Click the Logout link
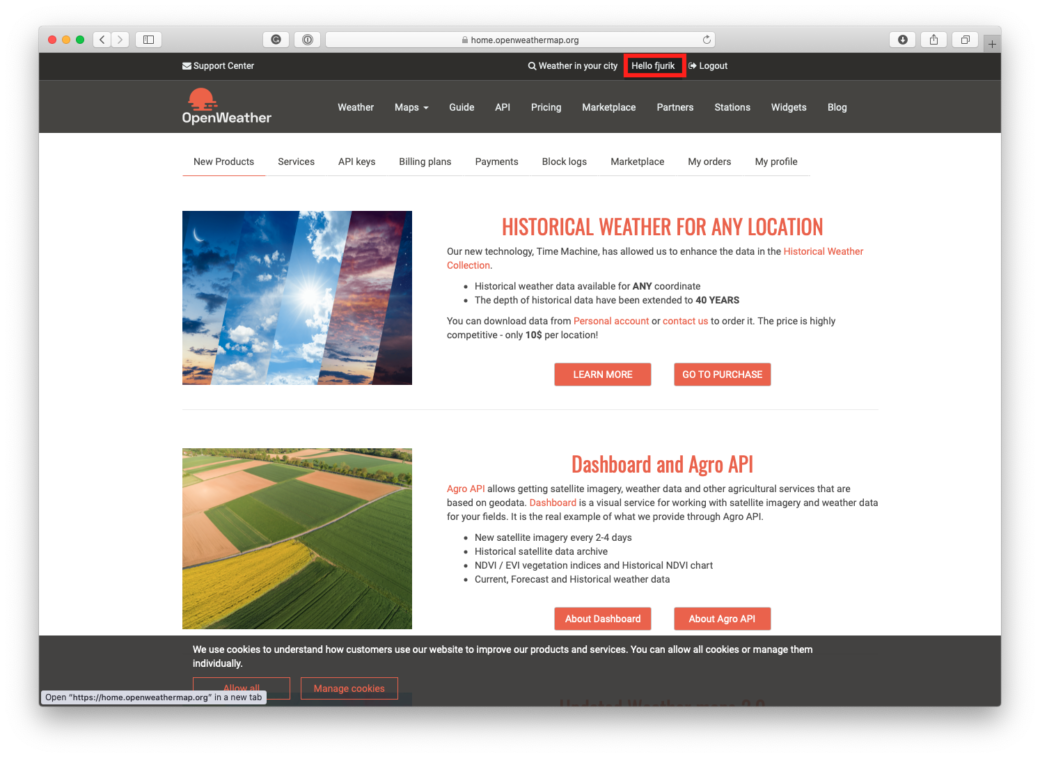This screenshot has width=1040, height=758. point(708,66)
